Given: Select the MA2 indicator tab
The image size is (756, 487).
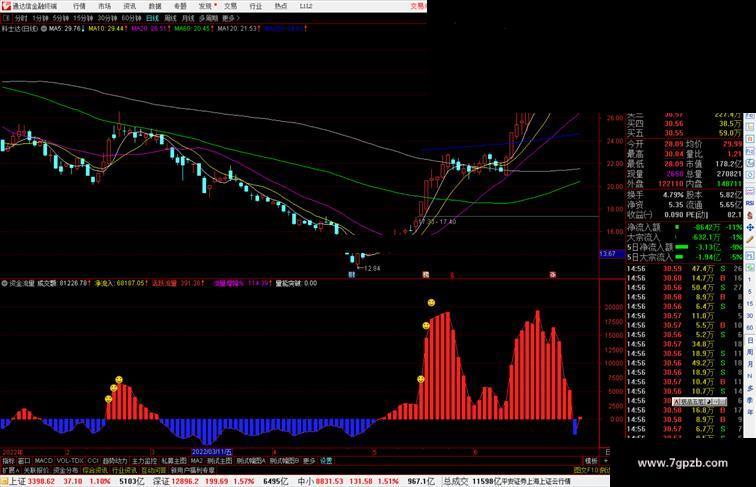Looking at the screenshot, I should [x=197, y=461].
